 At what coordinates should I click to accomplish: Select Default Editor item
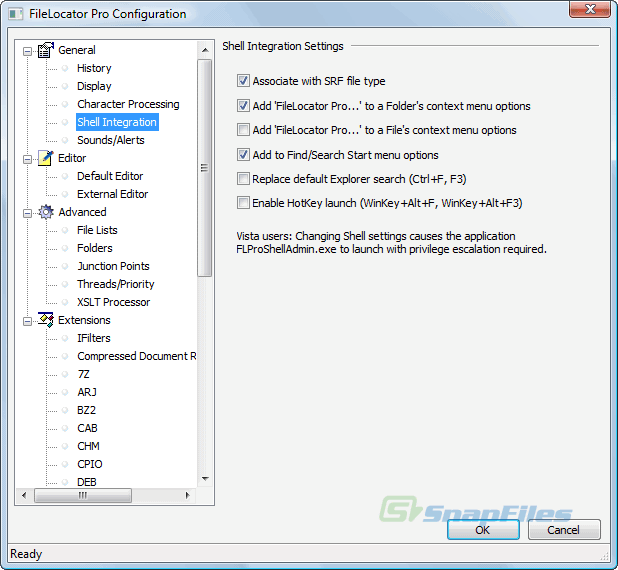pyautogui.click(x=110, y=176)
